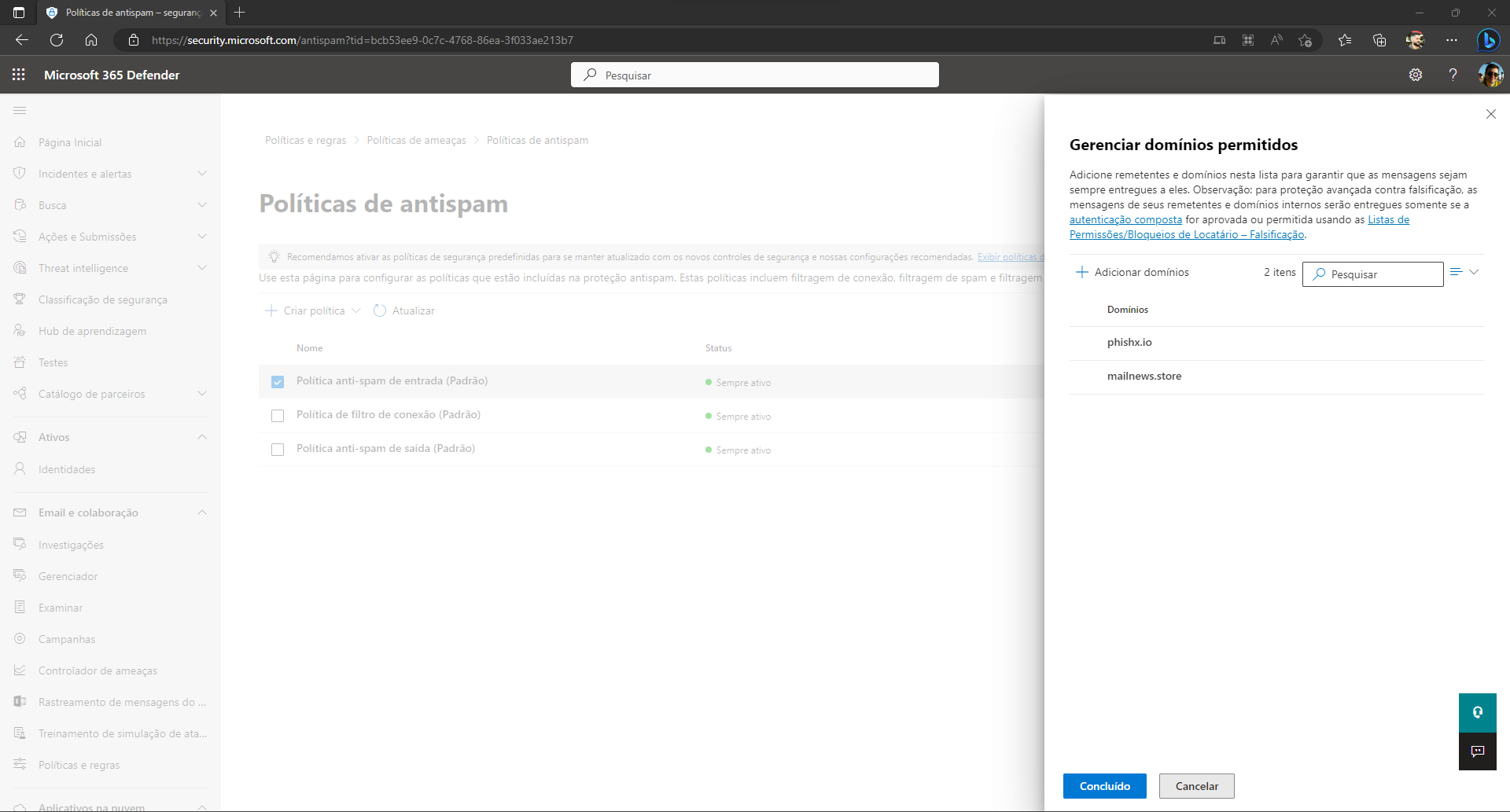Focus the top Pesquisar search bar
Image resolution: width=1510 pixels, height=812 pixels.
pyautogui.click(x=754, y=75)
